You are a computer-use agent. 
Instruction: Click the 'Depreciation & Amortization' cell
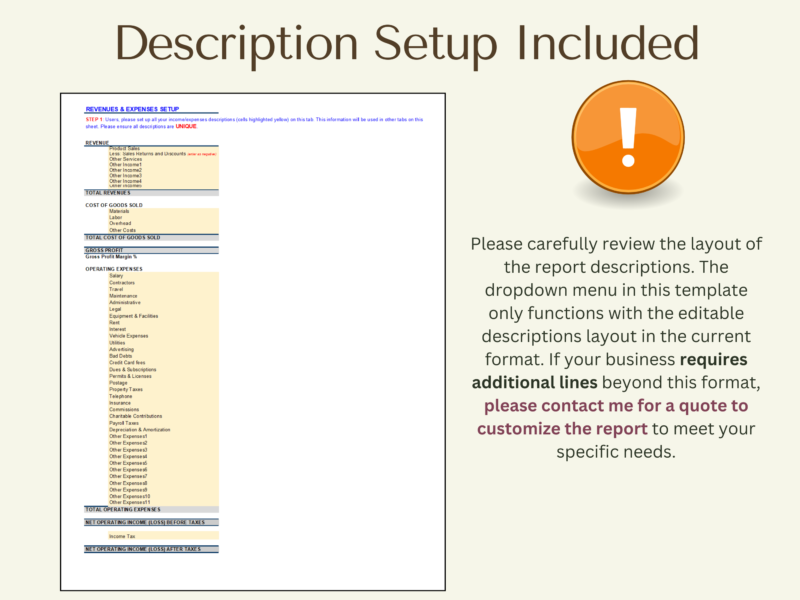[x=163, y=430]
